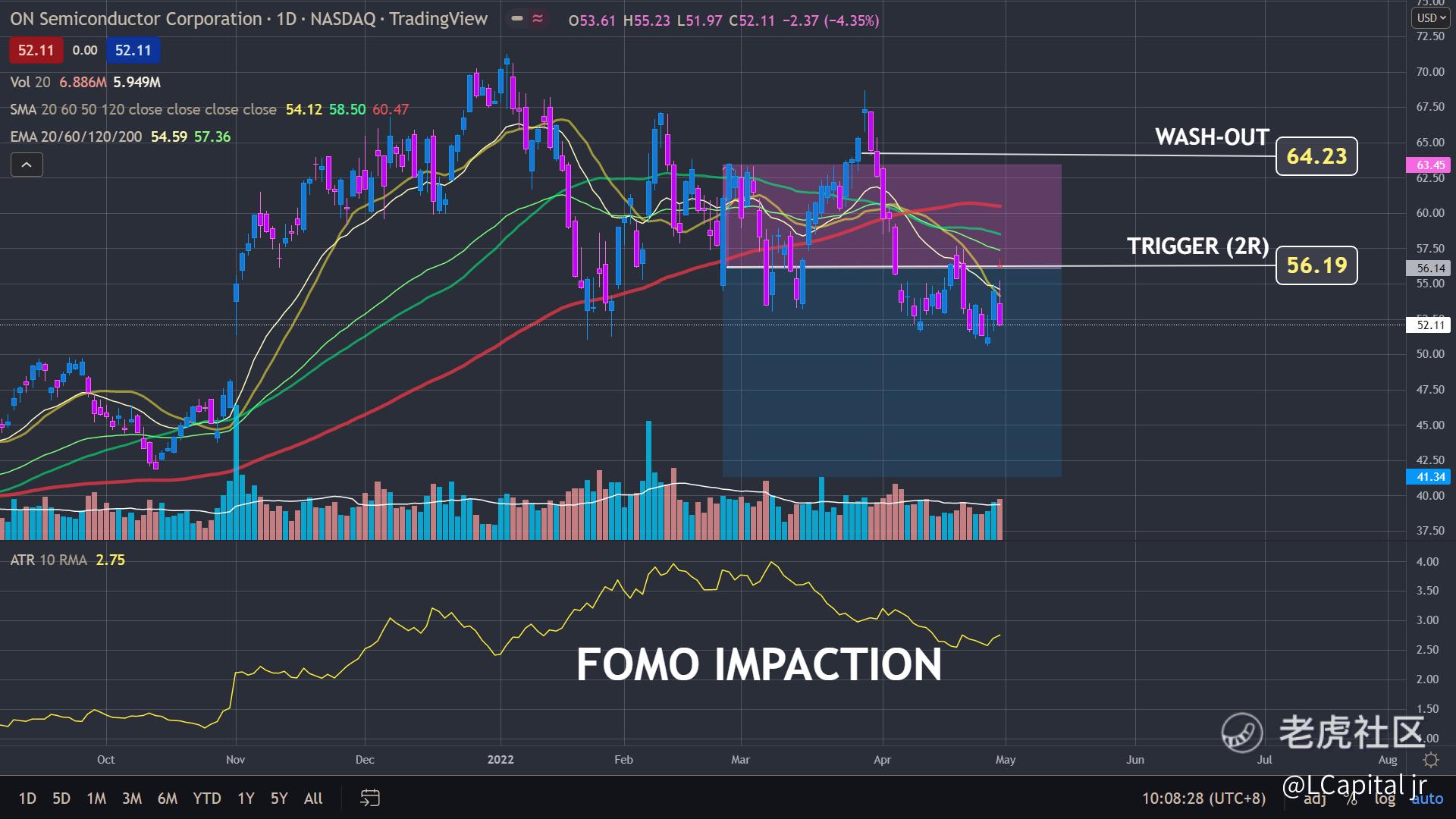Open the USD currency dropdown

click(x=1431, y=17)
